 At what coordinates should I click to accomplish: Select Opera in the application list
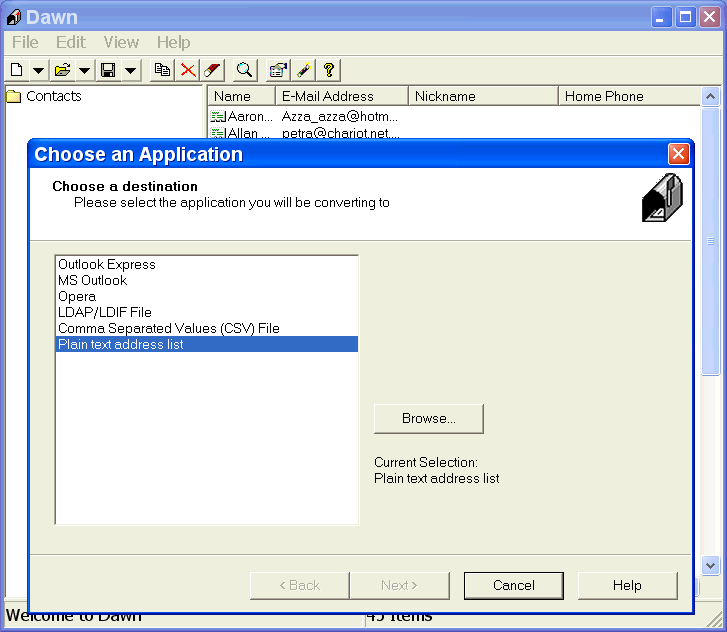(x=206, y=296)
